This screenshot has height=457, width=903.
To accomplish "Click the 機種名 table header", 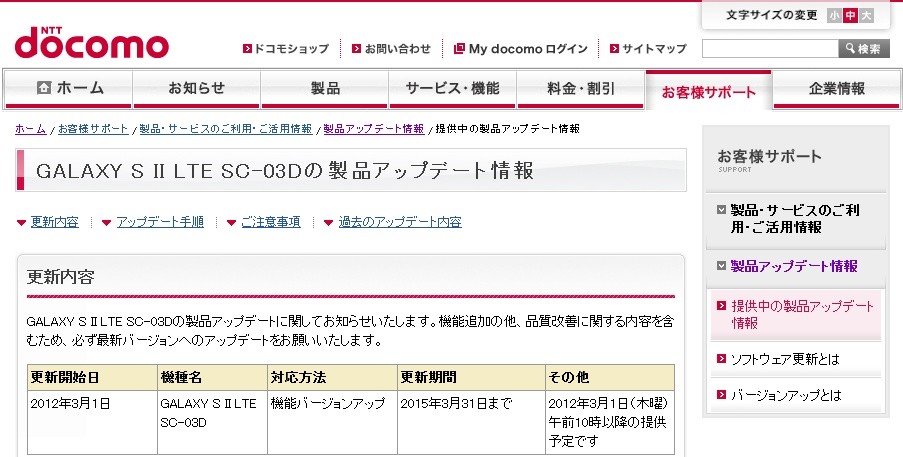I will [212, 378].
